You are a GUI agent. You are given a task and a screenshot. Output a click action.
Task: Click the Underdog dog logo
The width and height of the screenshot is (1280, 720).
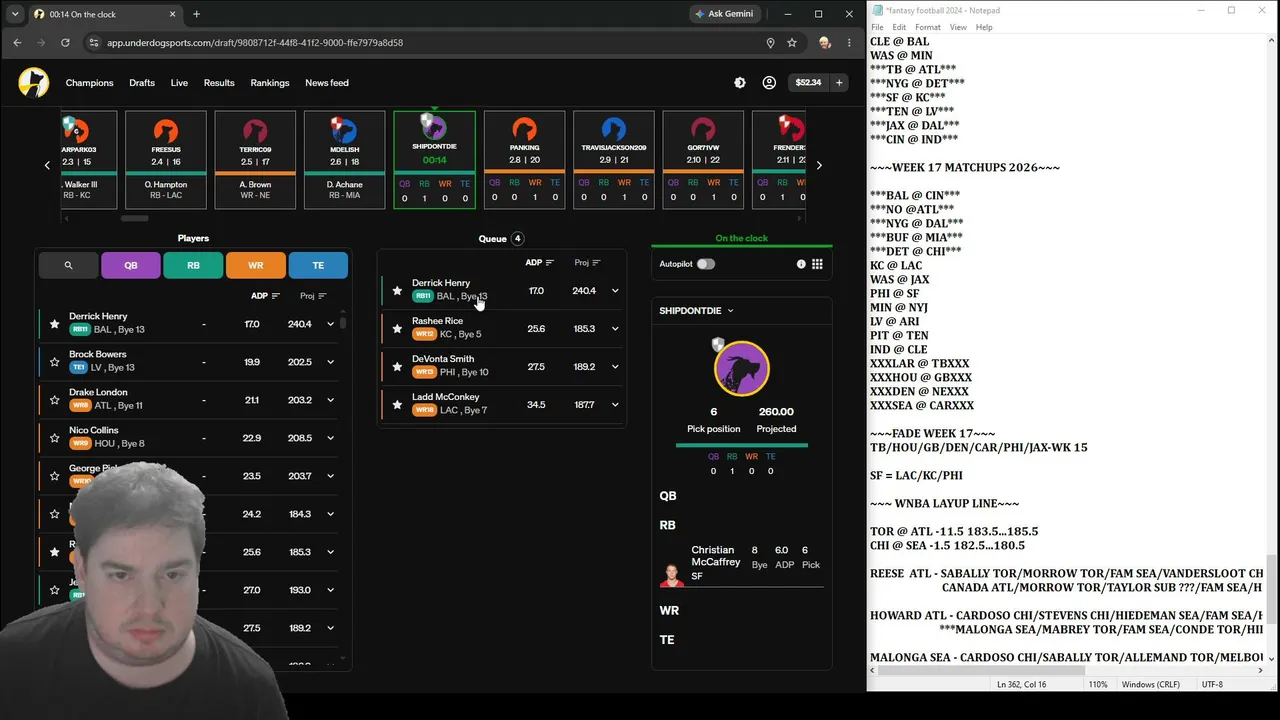(x=33, y=83)
